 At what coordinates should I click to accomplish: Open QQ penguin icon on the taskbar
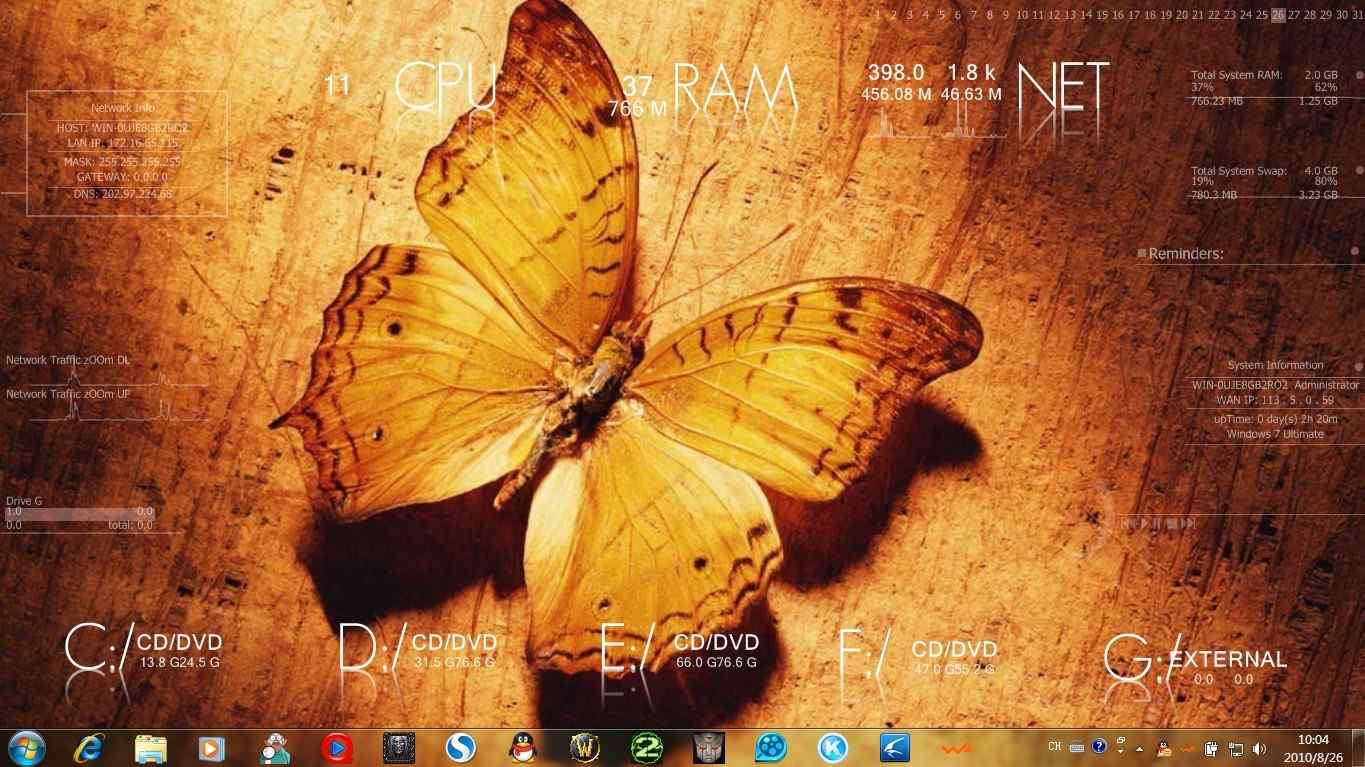(x=521, y=747)
